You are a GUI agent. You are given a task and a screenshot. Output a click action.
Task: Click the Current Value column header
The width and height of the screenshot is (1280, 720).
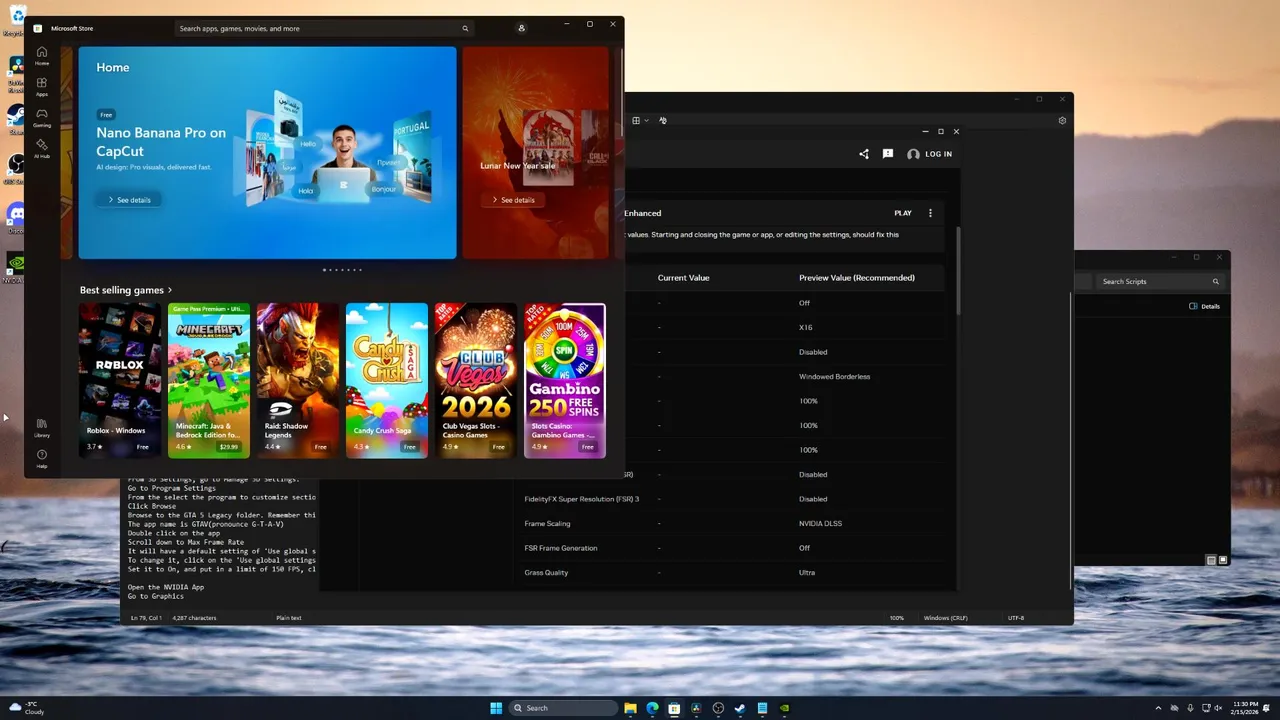[684, 278]
